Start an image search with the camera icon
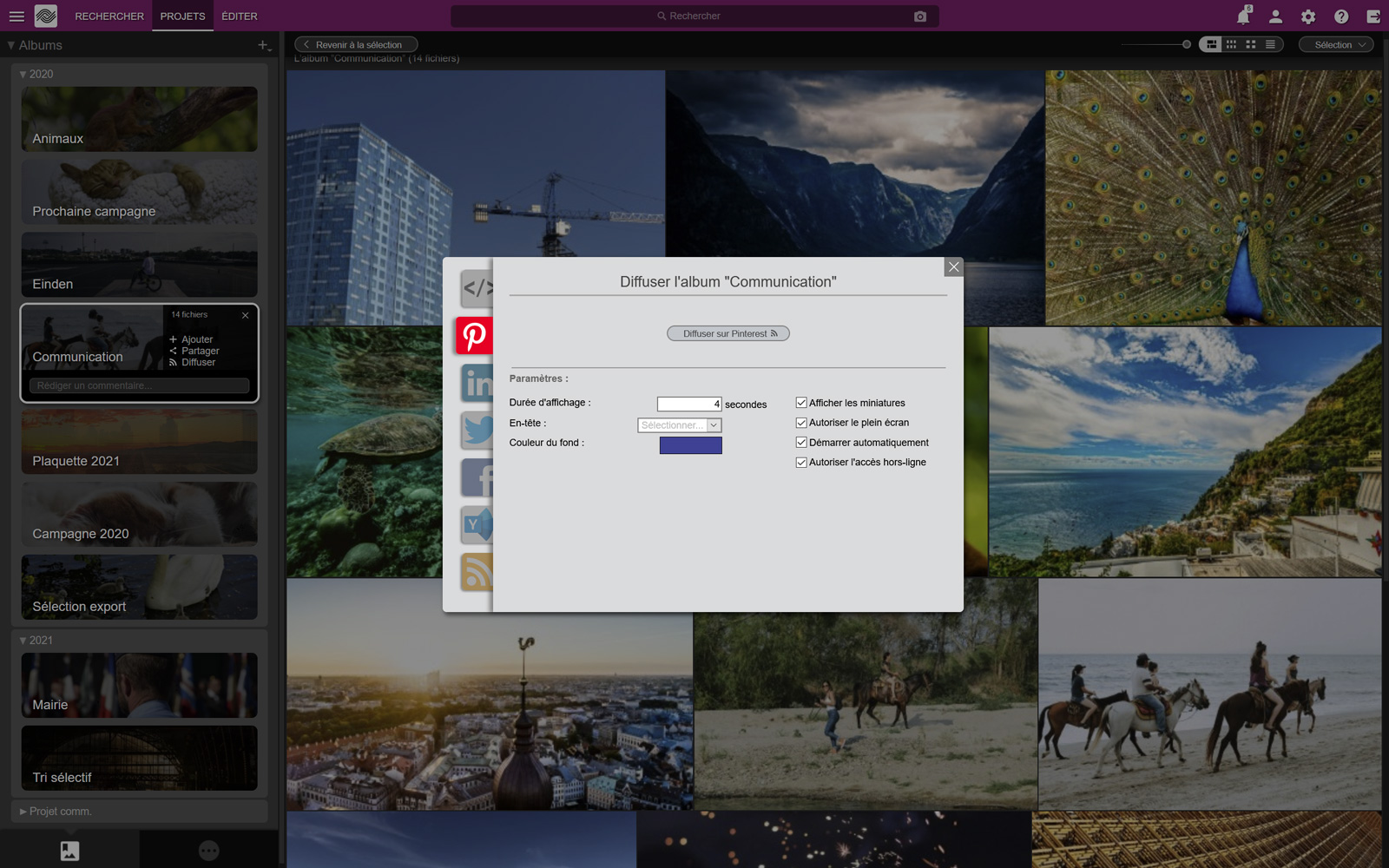The height and width of the screenshot is (868, 1389). [x=919, y=16]
